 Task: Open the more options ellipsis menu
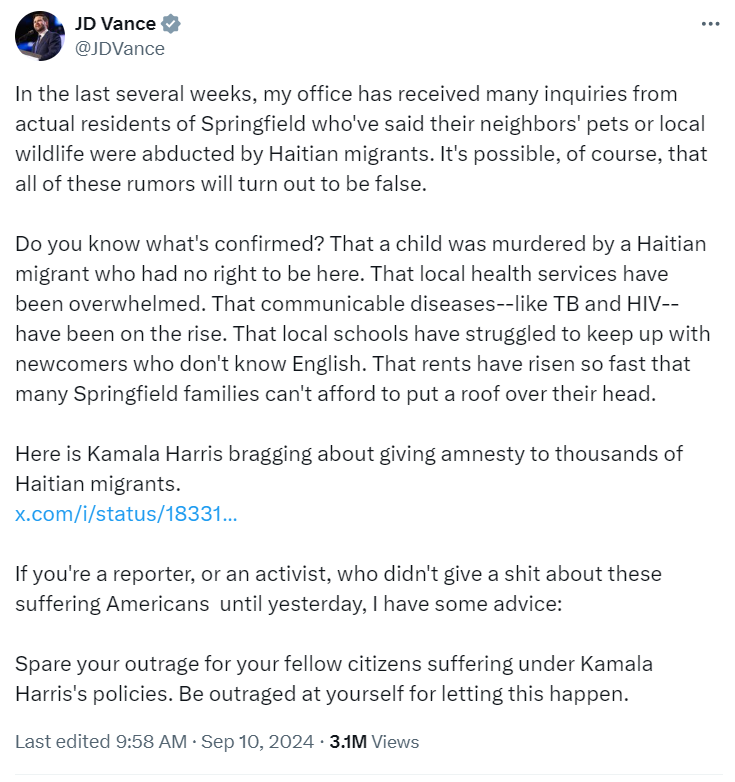711,23
